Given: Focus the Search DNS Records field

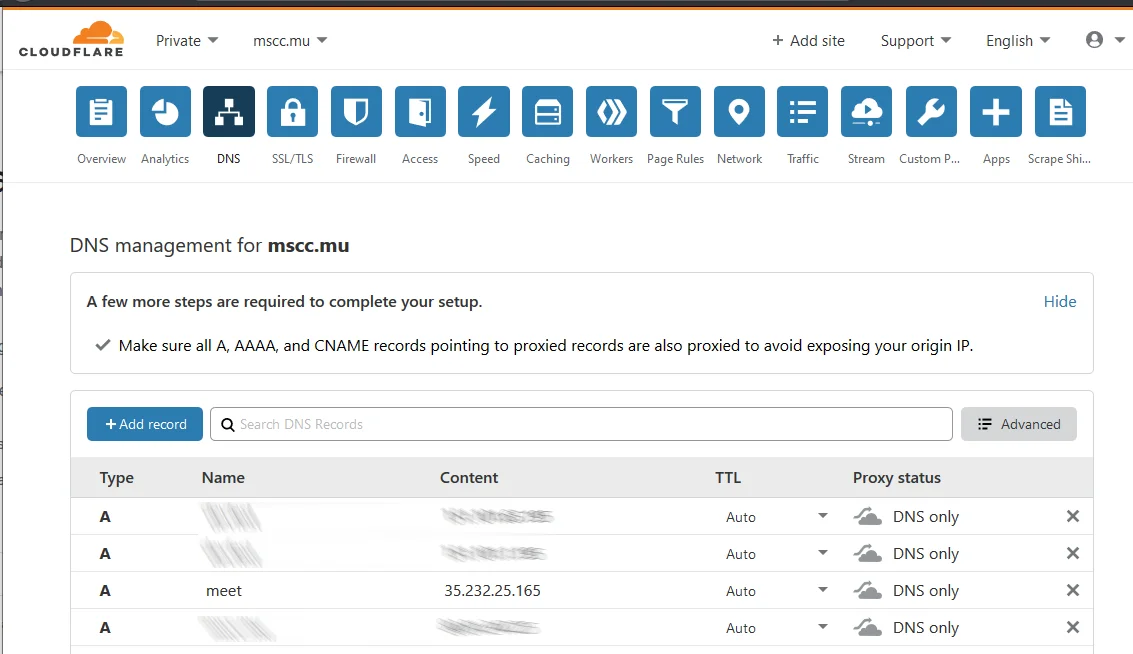Looking at the screenshot, I should 582,424.
